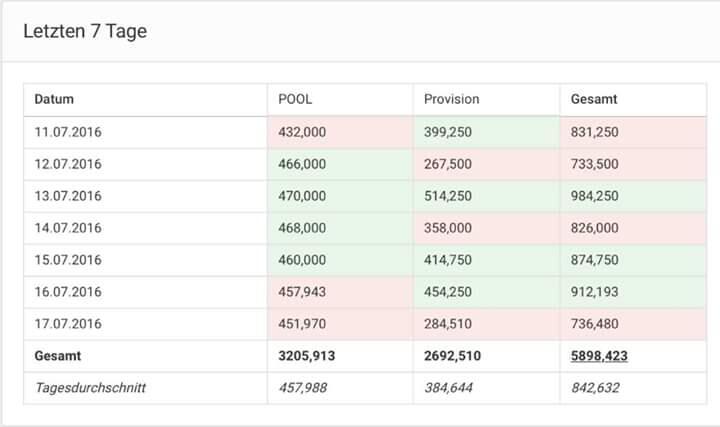Select average Gesamt value 842,632

pyautogui.click(x=595, y=388)
